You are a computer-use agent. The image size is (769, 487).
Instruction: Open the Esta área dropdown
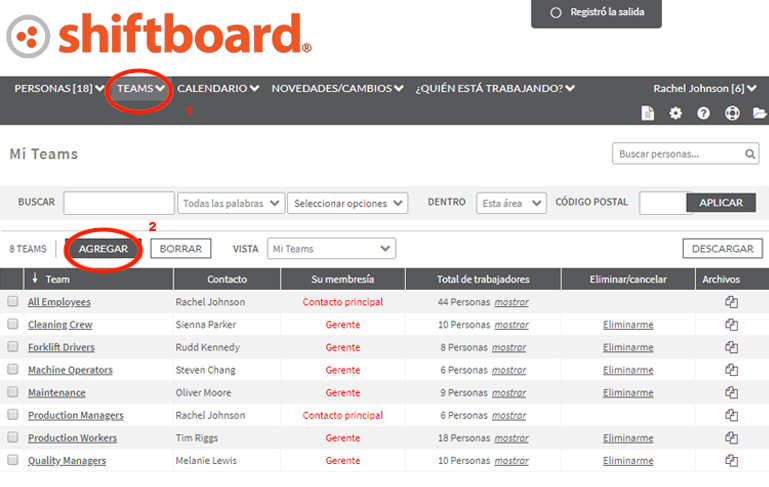tap(511, 203)
